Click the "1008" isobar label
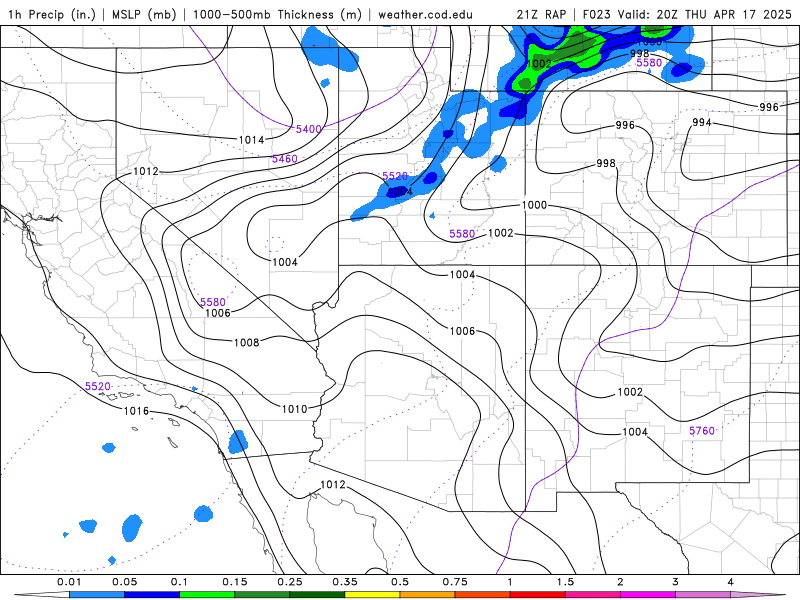Screen dimensions: 800x600 (246, 342)
